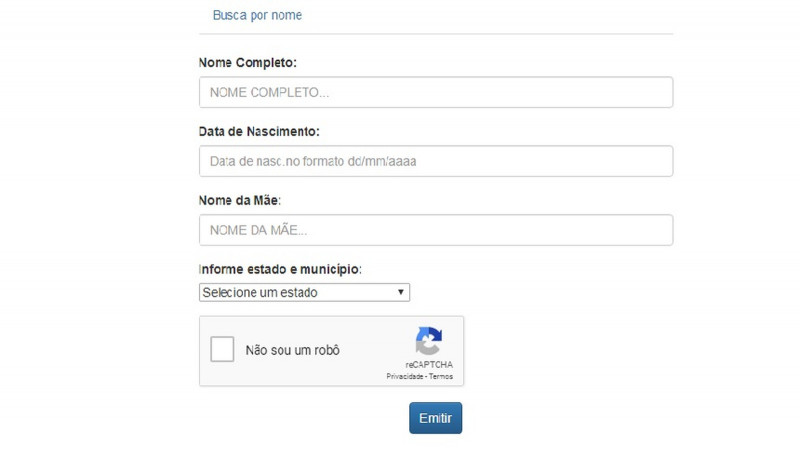Switch to the 'Busca por nome' tab
This screenshot has height=459, width=800.
coord(257,15)
